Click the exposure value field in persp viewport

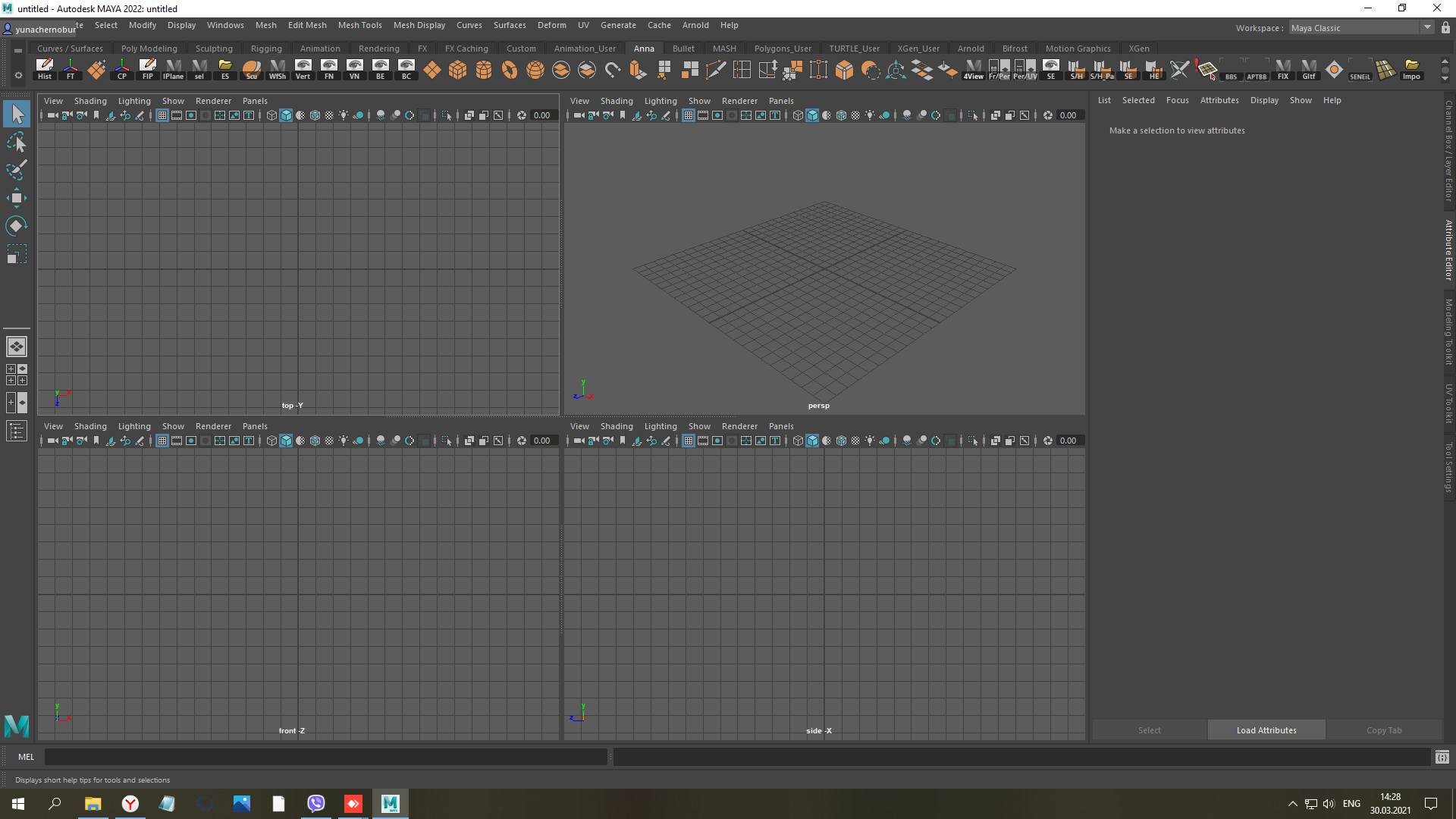[x=1068, y=115]
